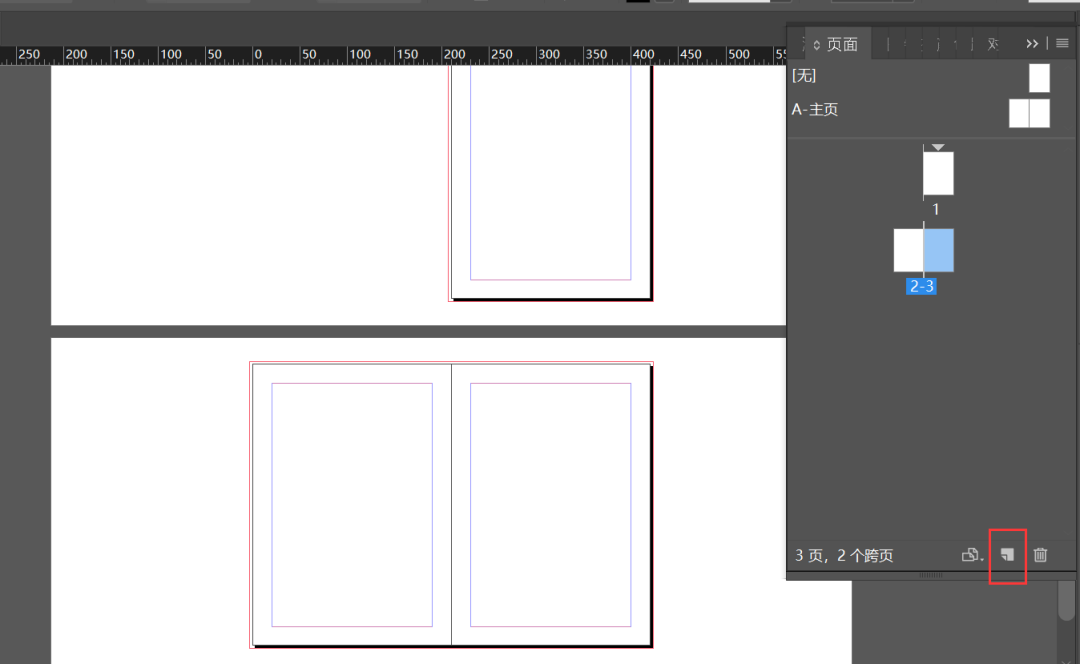This screenshot has width=1080, height=664.
Task: Open the collapsed panel tab beside 页面
Action: [991, 43]
